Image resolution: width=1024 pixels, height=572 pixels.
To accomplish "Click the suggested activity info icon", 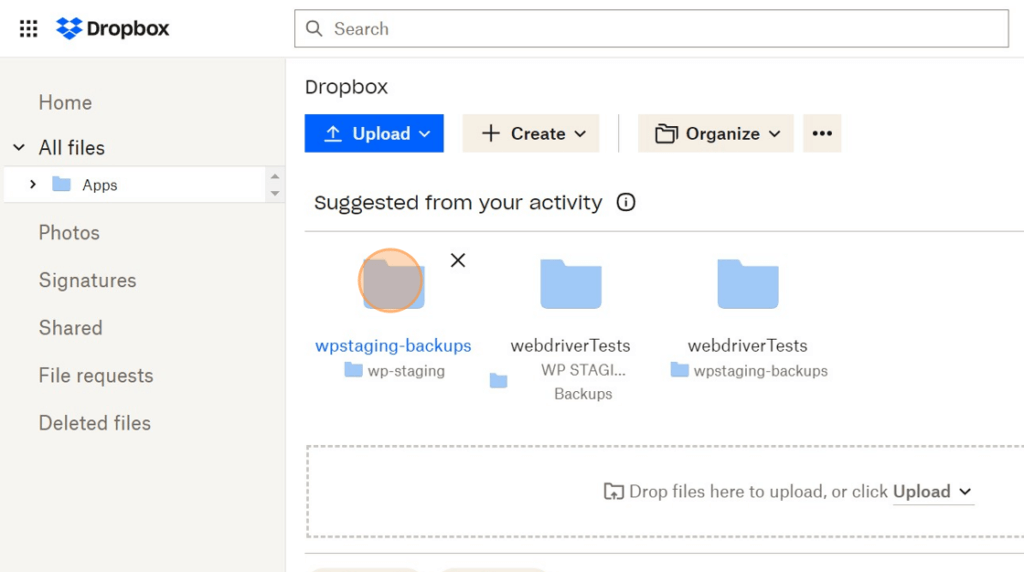I will (x=626, y=202).
